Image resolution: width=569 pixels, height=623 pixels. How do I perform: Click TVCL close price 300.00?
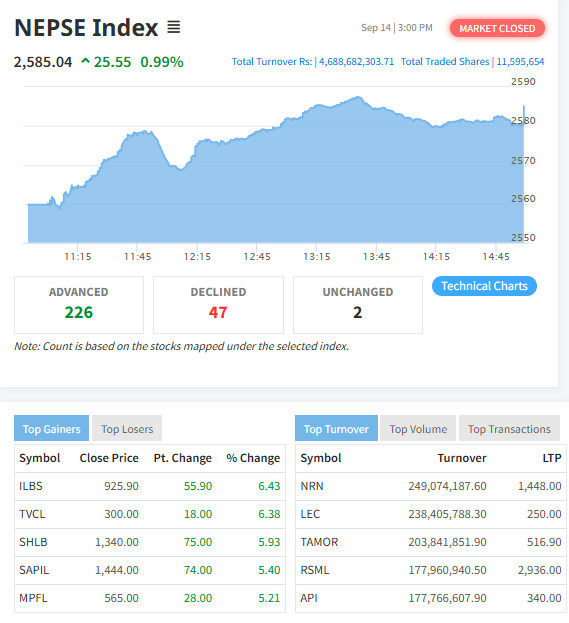coord(121,514)
